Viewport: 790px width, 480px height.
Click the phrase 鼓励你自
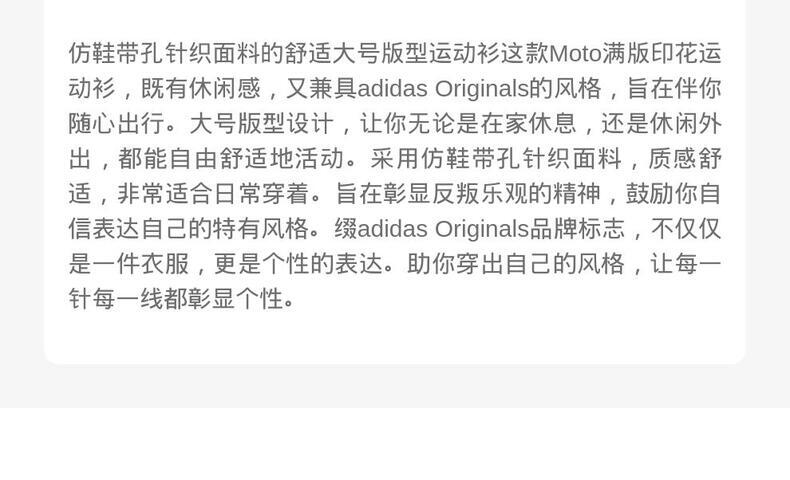(674, 193)
